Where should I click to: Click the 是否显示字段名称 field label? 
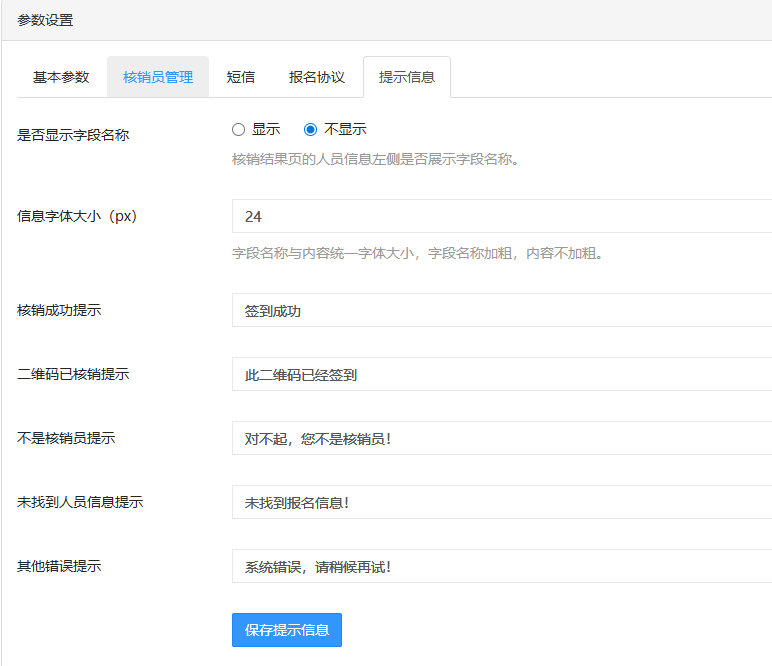[x=73, y=134]
